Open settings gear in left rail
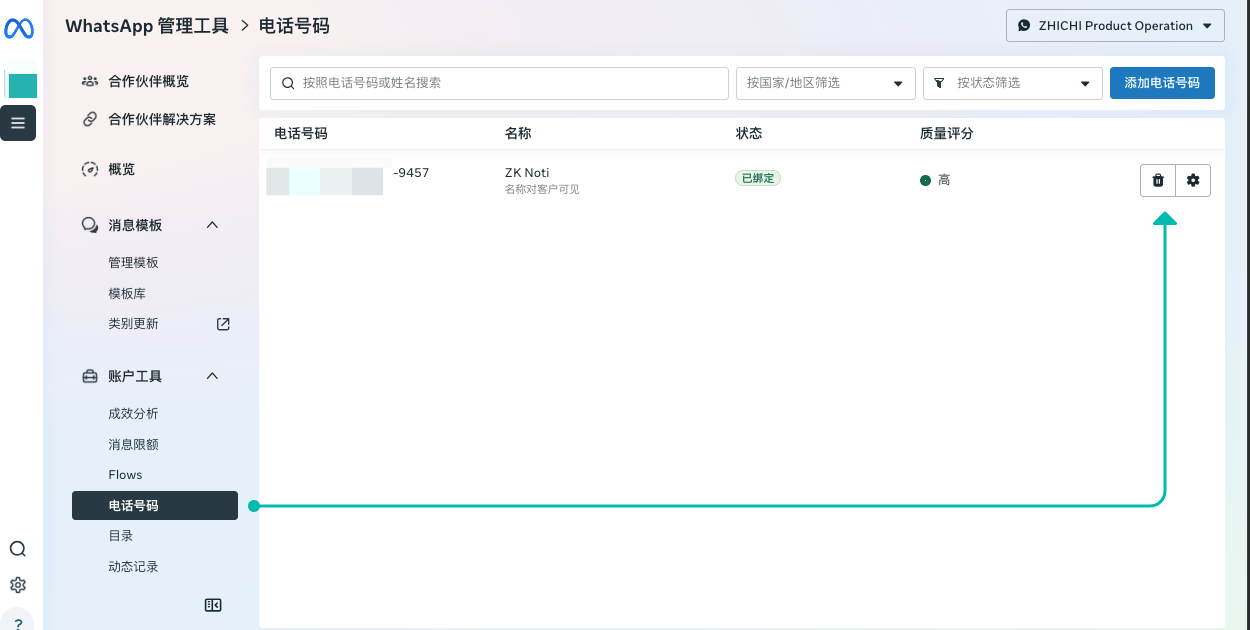The width and height of the screenshot is (1250, 630). pos(18,585)
